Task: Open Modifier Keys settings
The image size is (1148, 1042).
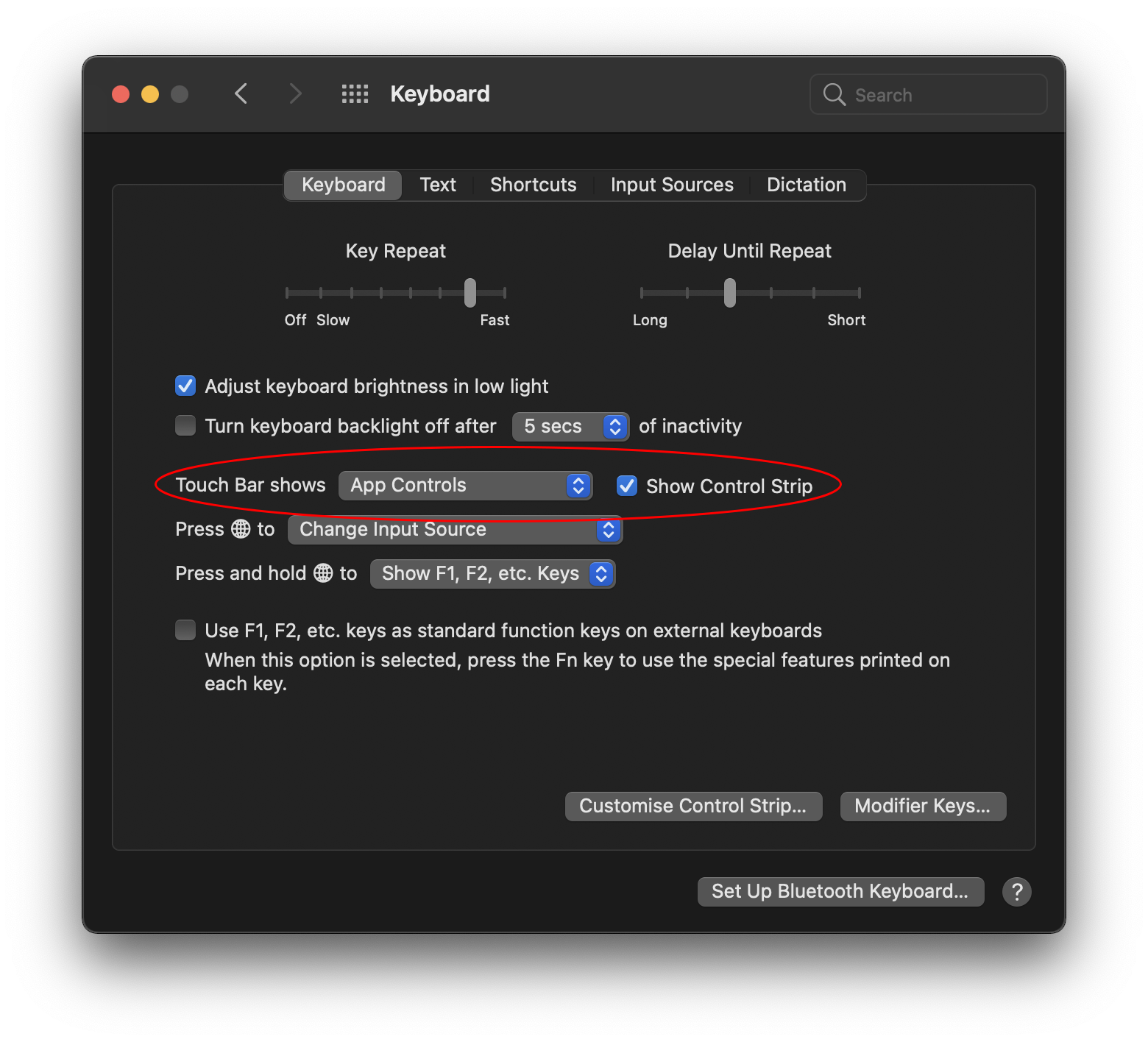Action: click(x=923, y=807)
